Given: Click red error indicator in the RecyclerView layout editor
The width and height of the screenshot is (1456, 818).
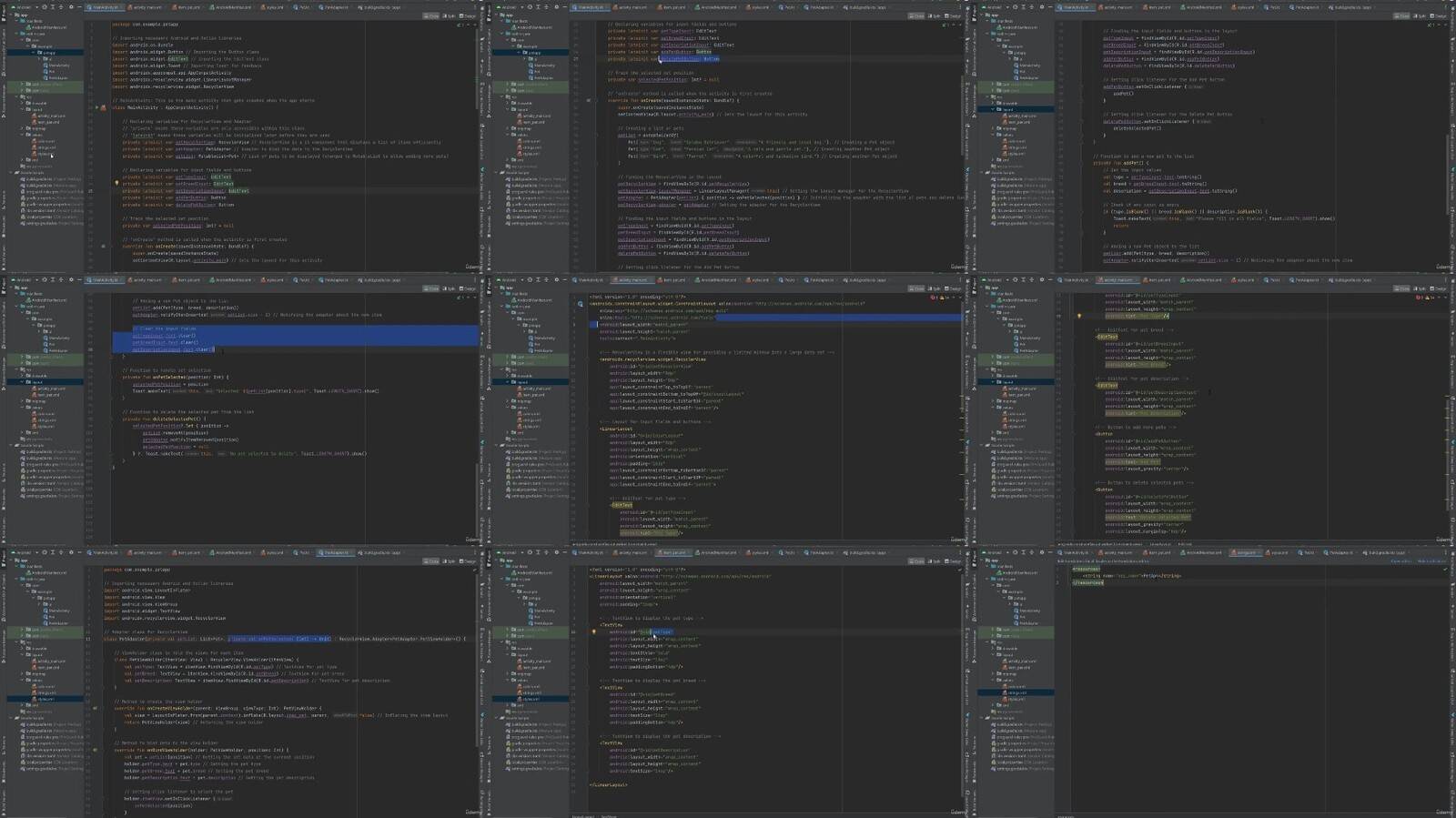Looking at the screenshot, I should 934,297.
